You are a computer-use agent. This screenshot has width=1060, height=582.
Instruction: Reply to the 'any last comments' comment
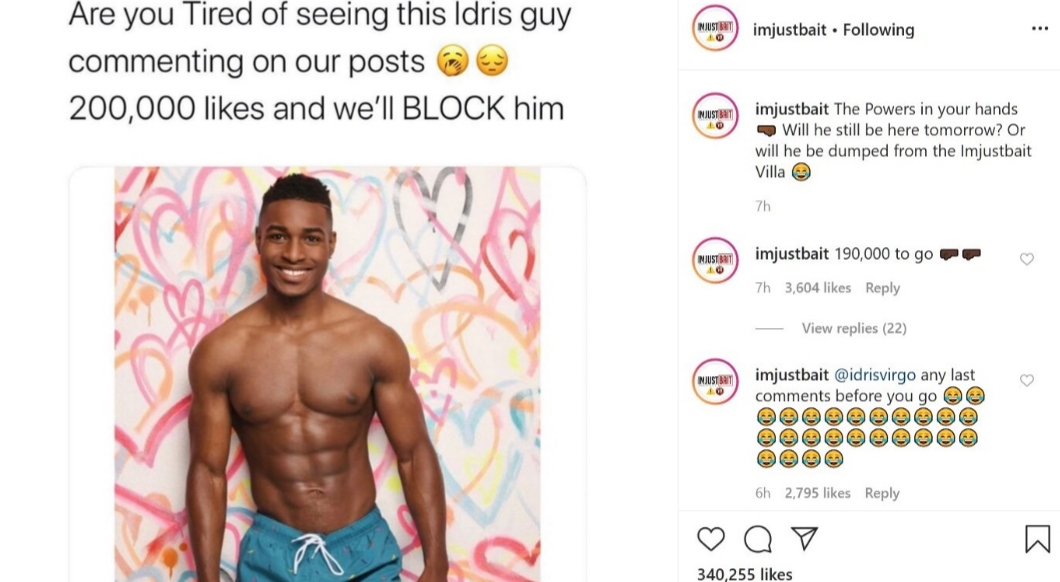882,493
